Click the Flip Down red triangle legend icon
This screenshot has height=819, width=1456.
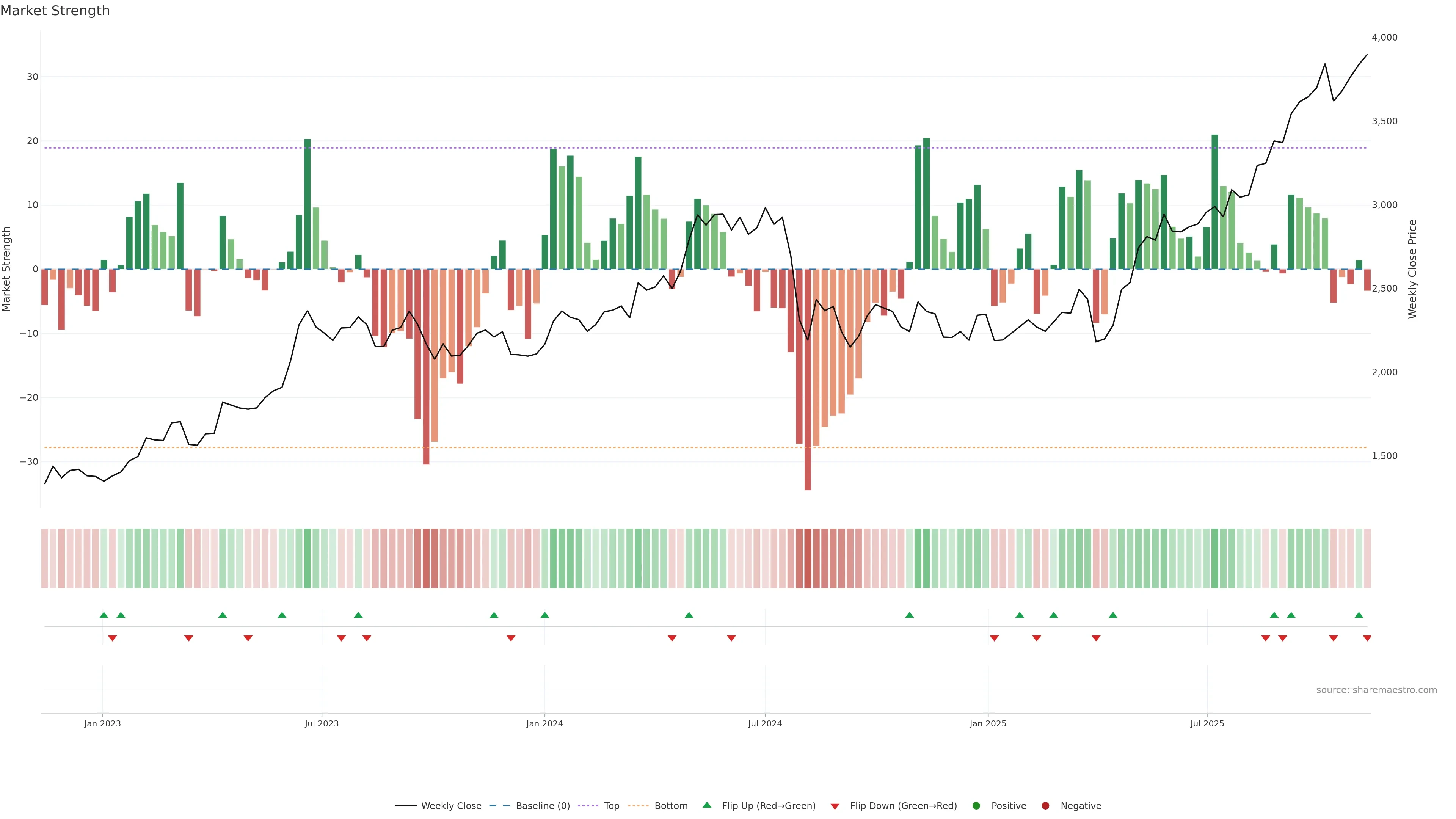pyautogui.click(x=835, y=806)
